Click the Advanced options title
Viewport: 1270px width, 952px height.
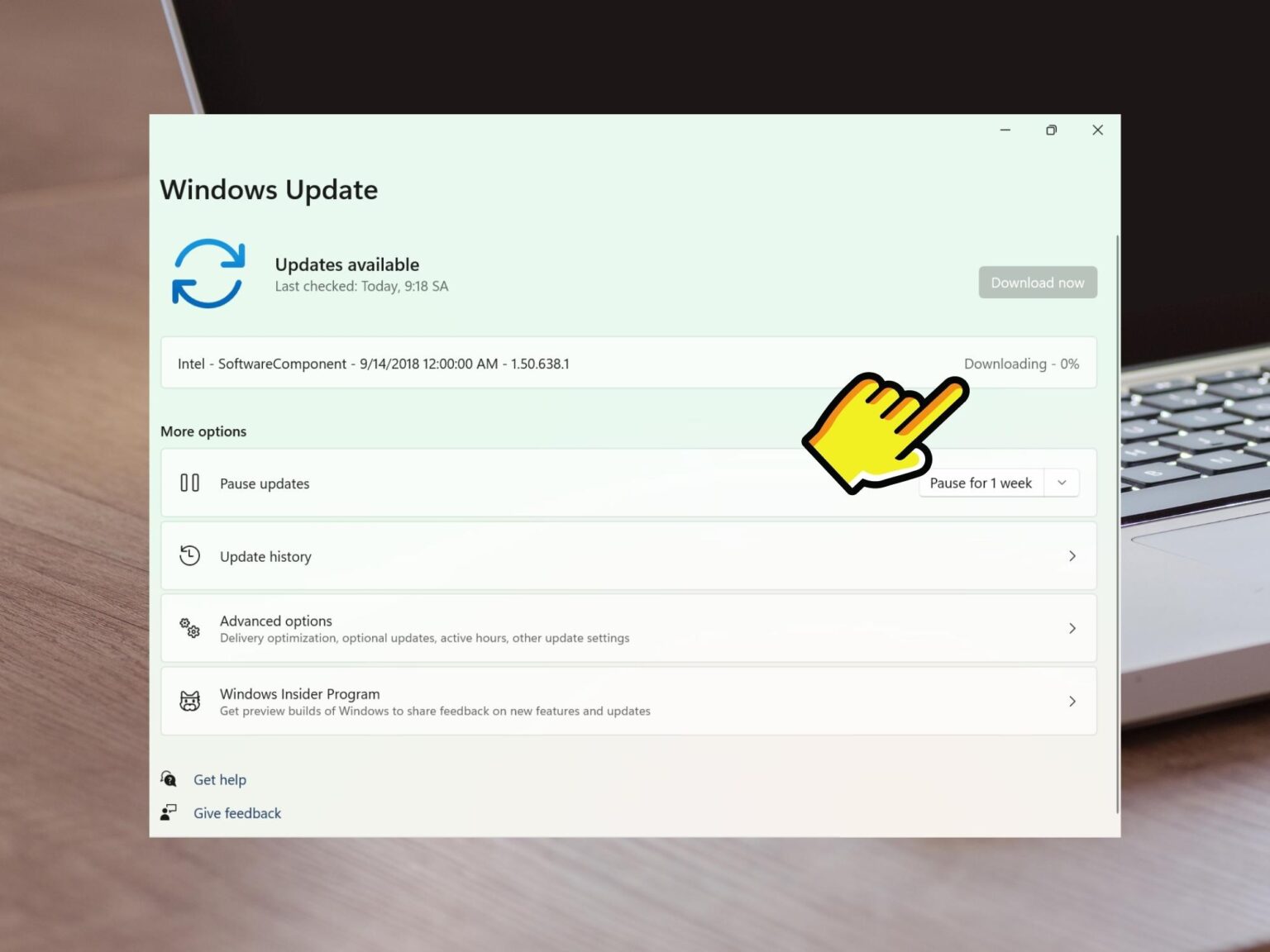point(276,621)
